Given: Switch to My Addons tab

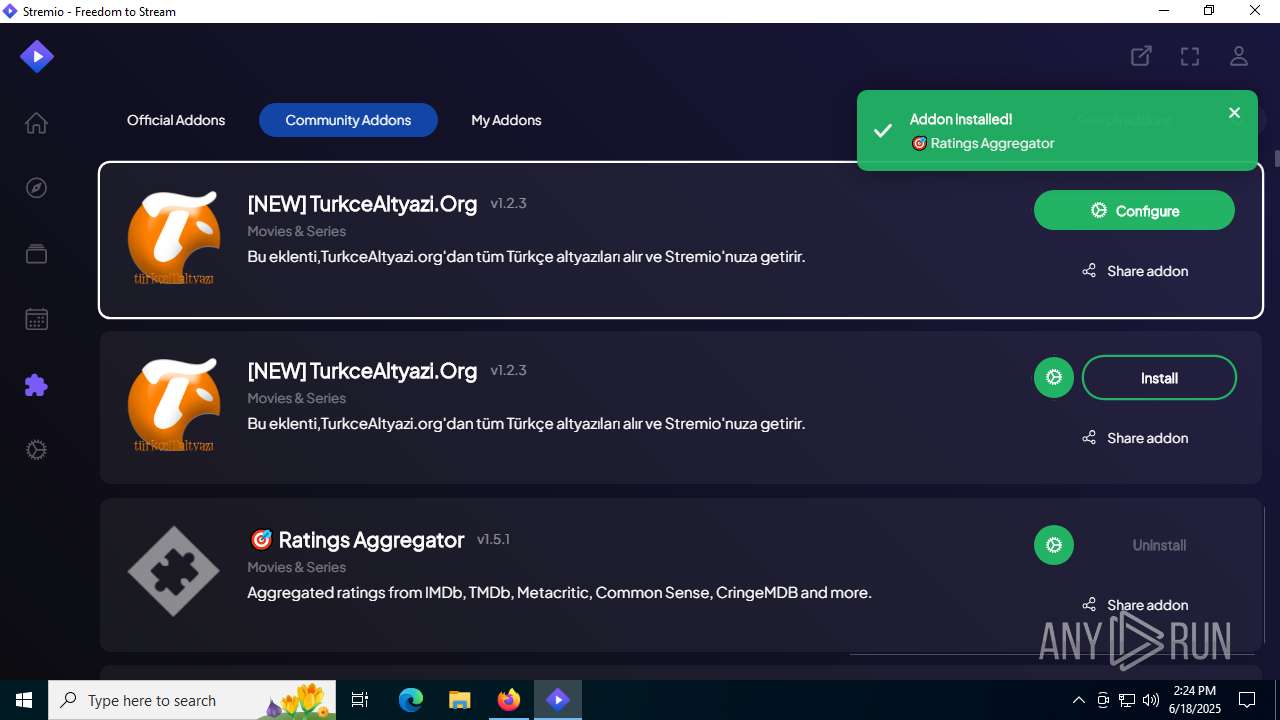Looking at the screenshot, I should tap(506, 120).
